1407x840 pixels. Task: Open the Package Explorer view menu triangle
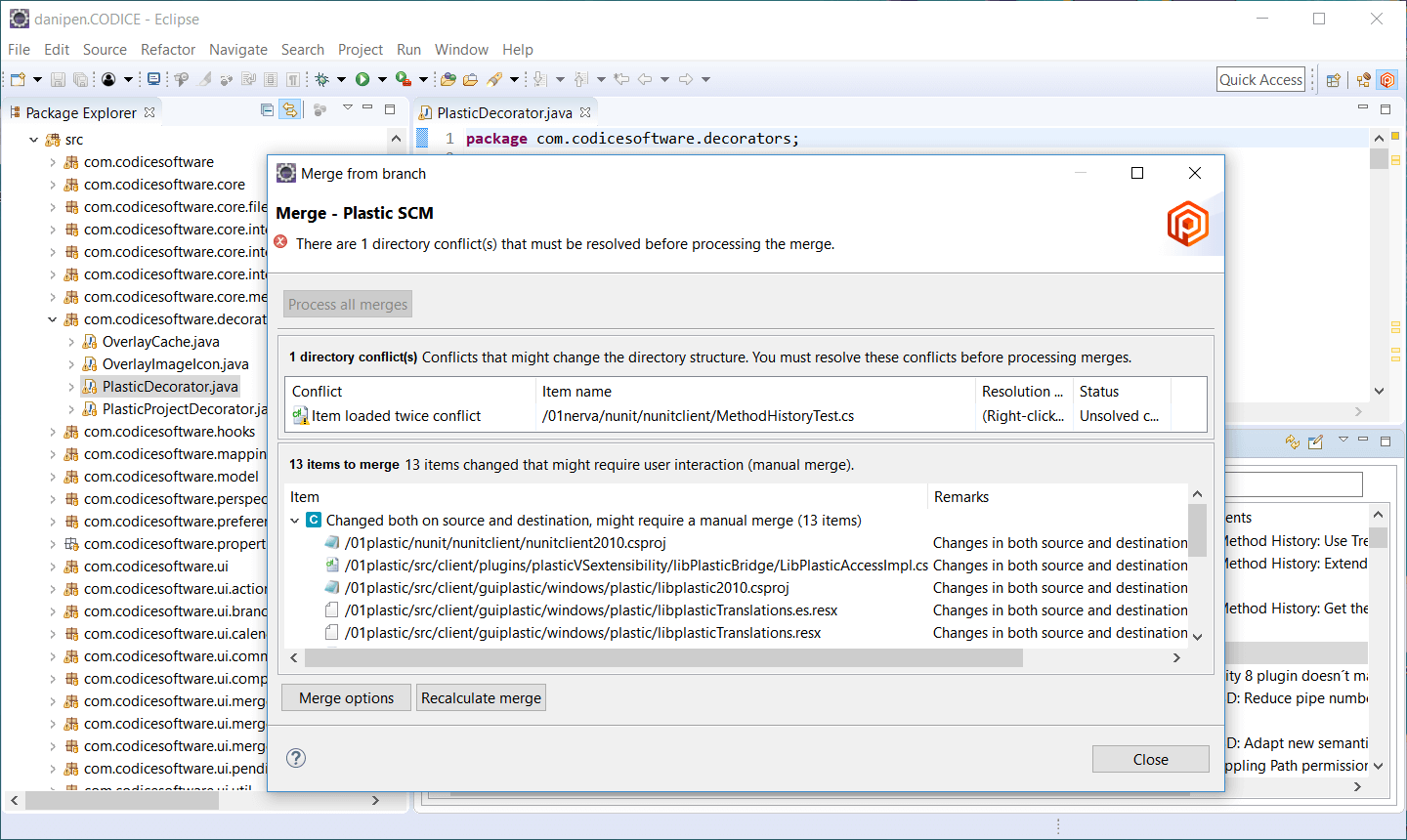click(347, 107)
